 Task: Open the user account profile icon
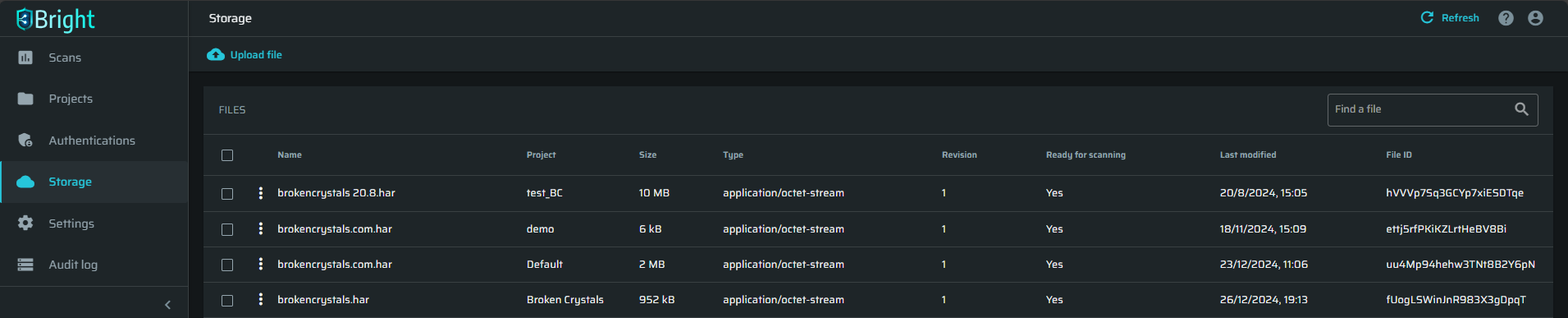(x=1536, y=18)
